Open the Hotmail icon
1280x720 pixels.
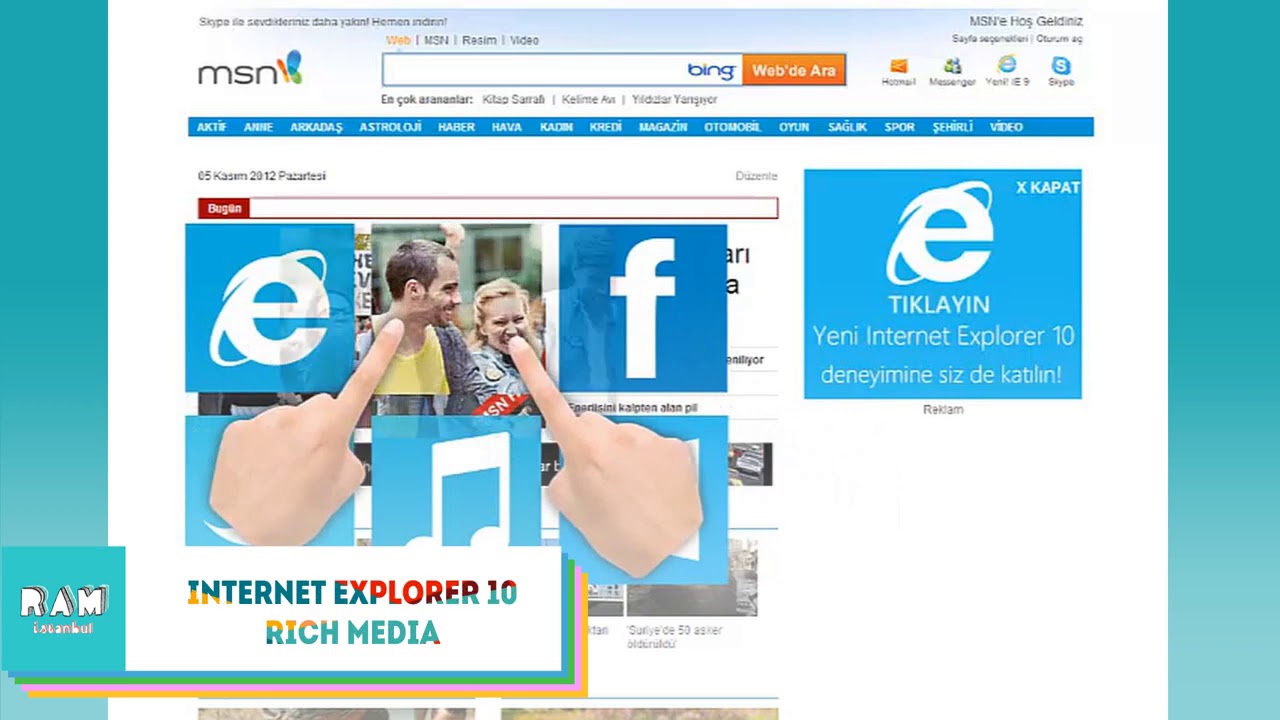(898, 67)
